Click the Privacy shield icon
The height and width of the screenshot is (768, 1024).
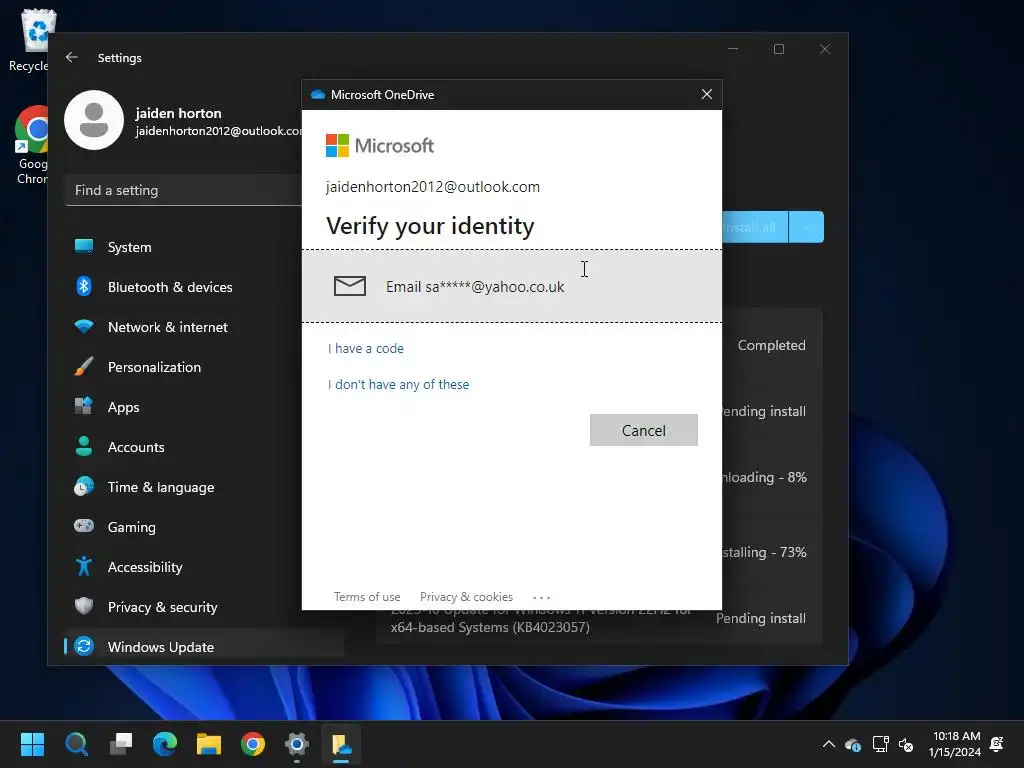pos(84,606)
